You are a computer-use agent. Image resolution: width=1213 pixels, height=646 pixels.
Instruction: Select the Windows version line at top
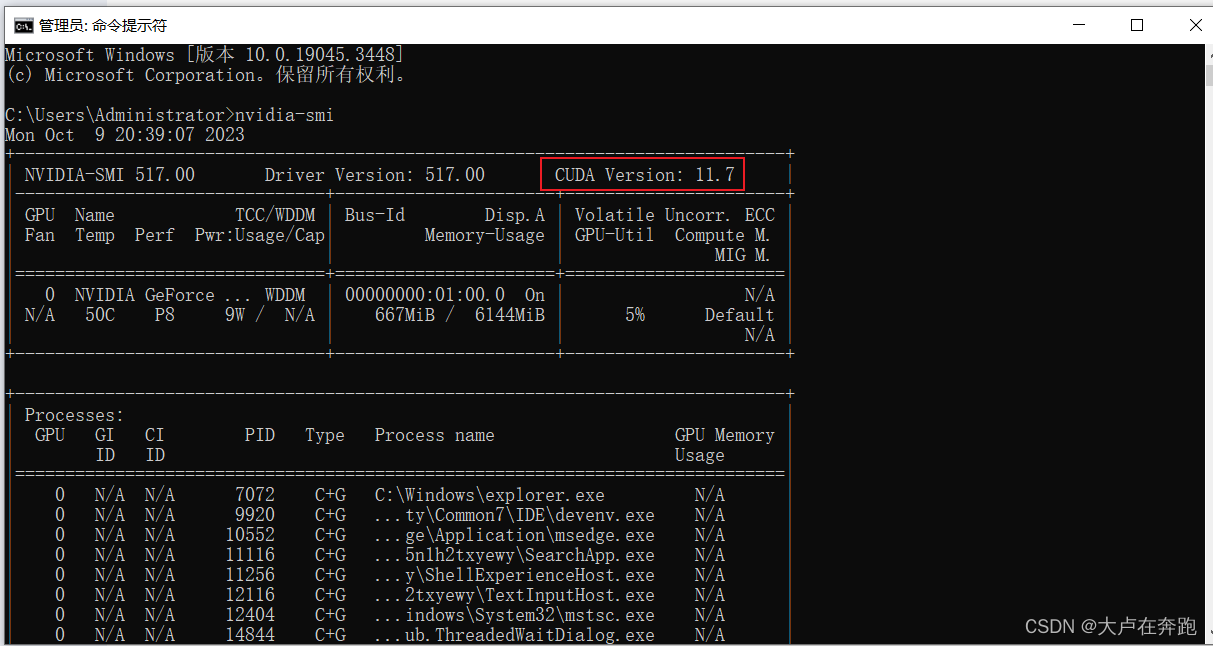(x=200, y=54)
